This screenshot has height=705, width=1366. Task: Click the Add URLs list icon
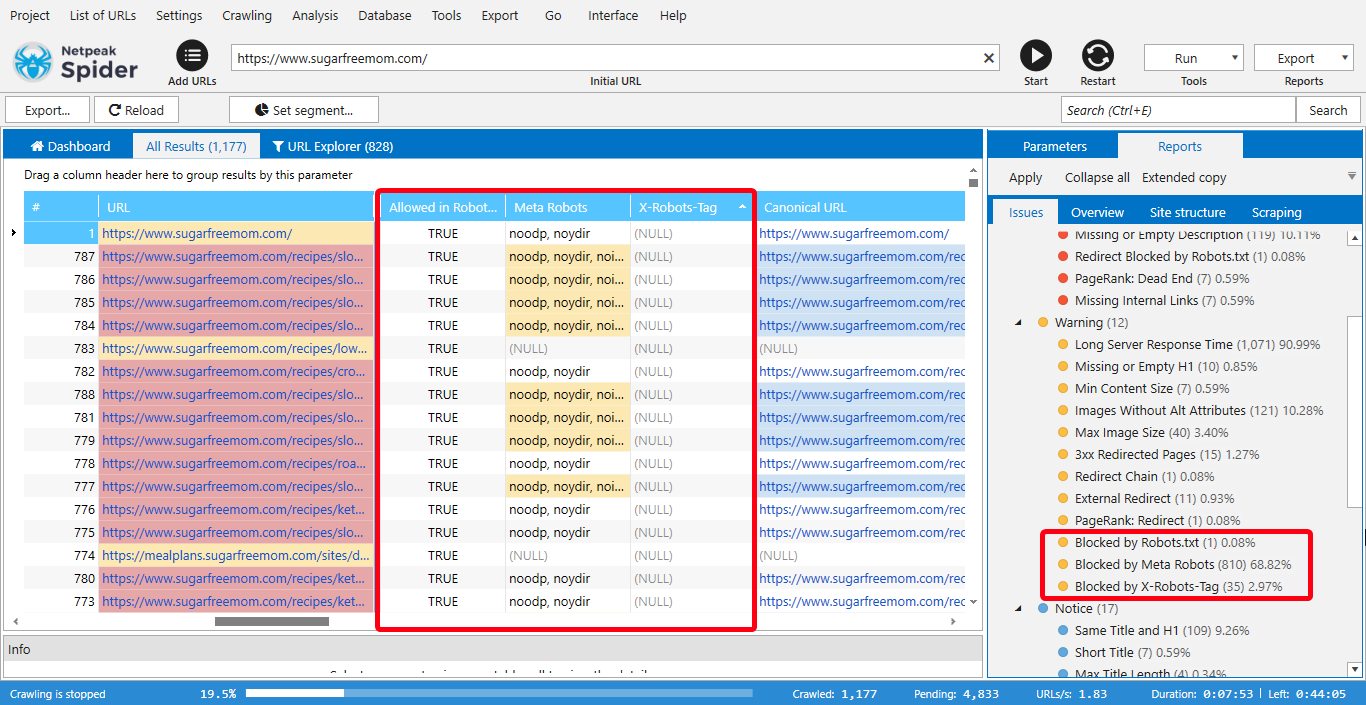pyautogui.click(x=192, y=56)
